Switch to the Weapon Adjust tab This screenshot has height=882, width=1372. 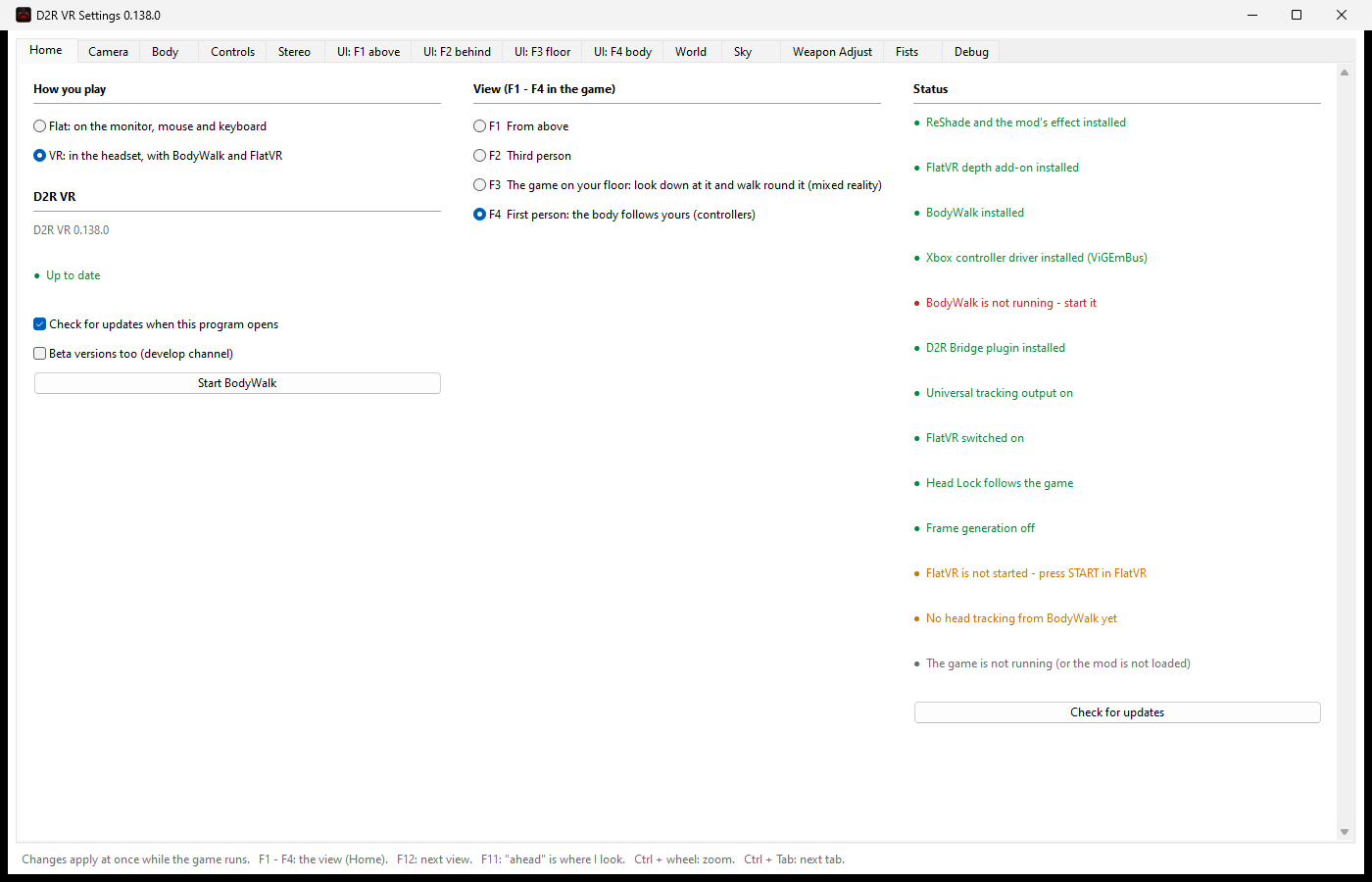coord(832,52)
